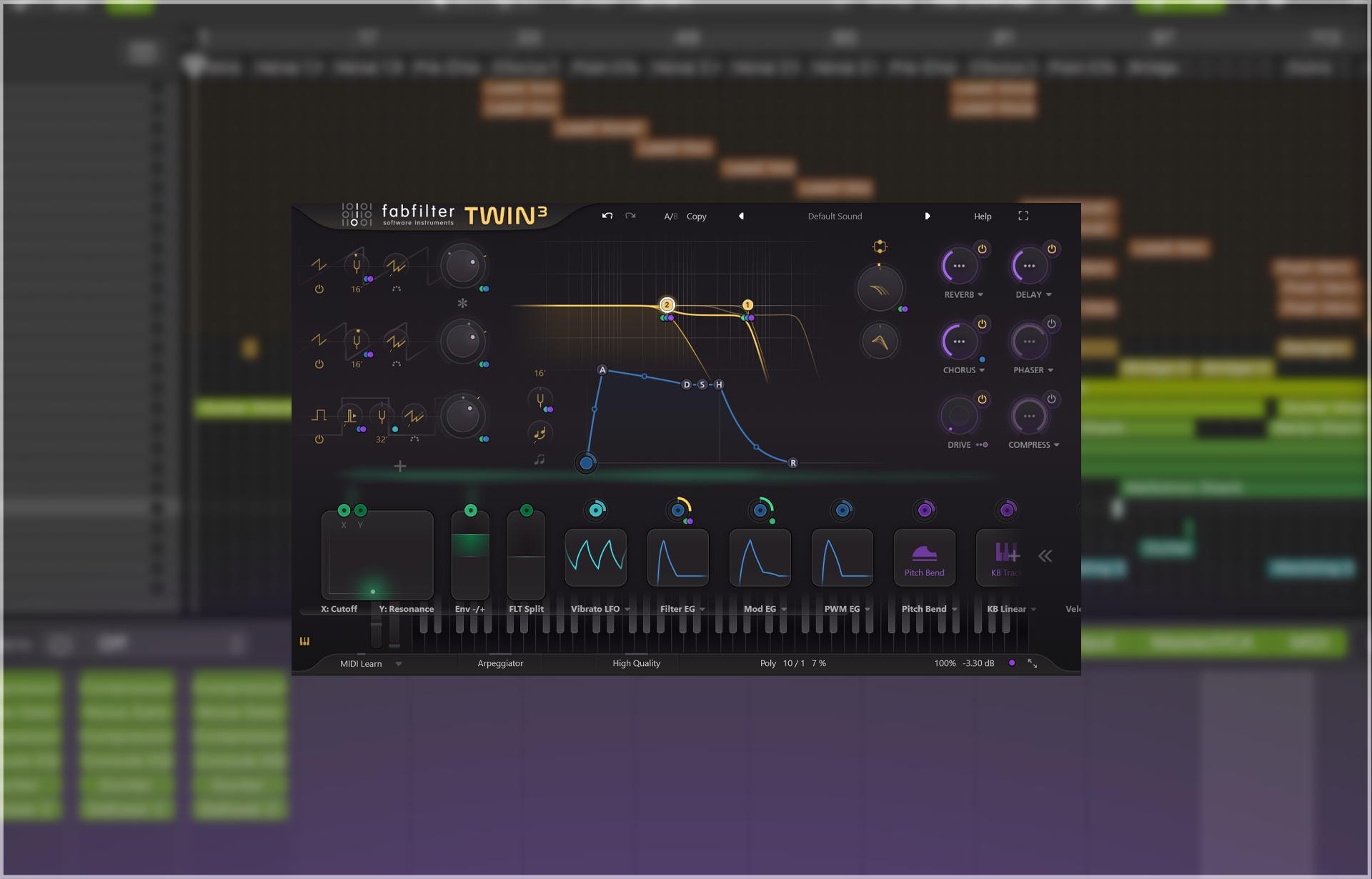Click the filter peak response knob
The image size is (1372, 879).
coord(880,342)
